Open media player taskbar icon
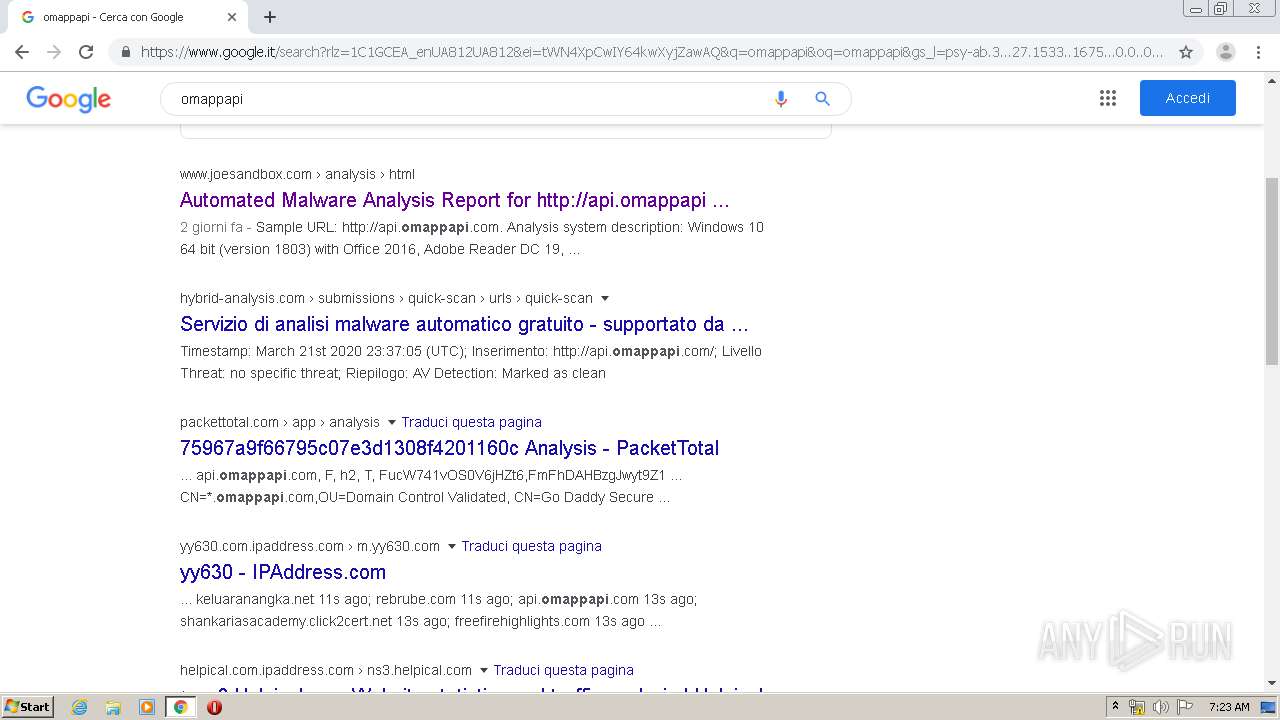The image size is (1280, 720). click(x=147, y=707)
